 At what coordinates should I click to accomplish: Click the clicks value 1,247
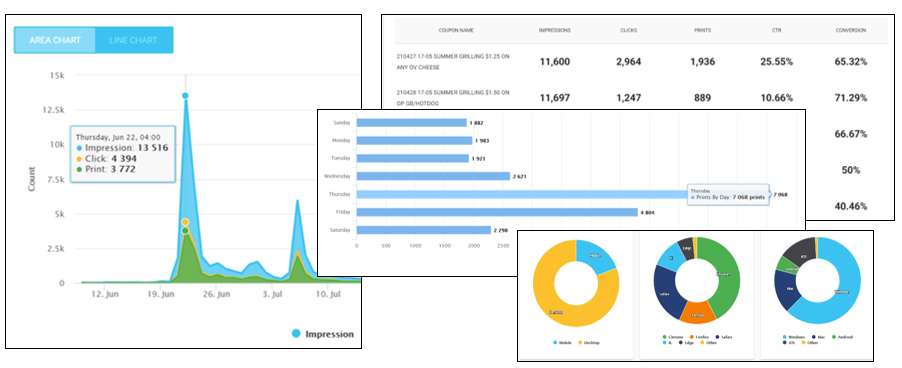pyautogui.click(x=628, y=98)
